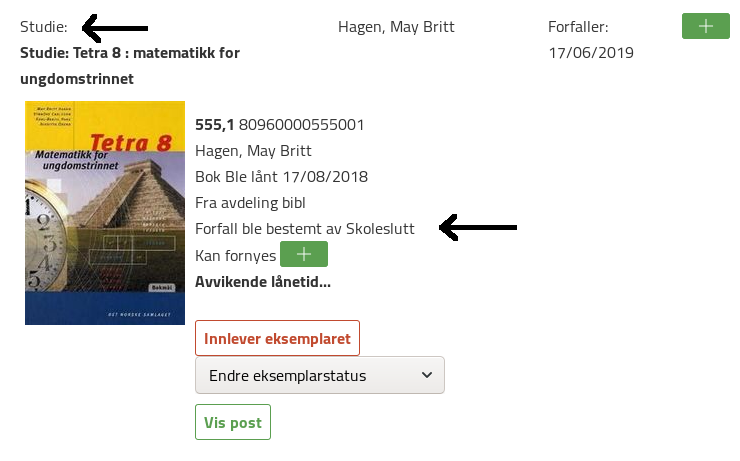
Task: Click the Fra avdeling bibl text
Action: click(254, 203)
